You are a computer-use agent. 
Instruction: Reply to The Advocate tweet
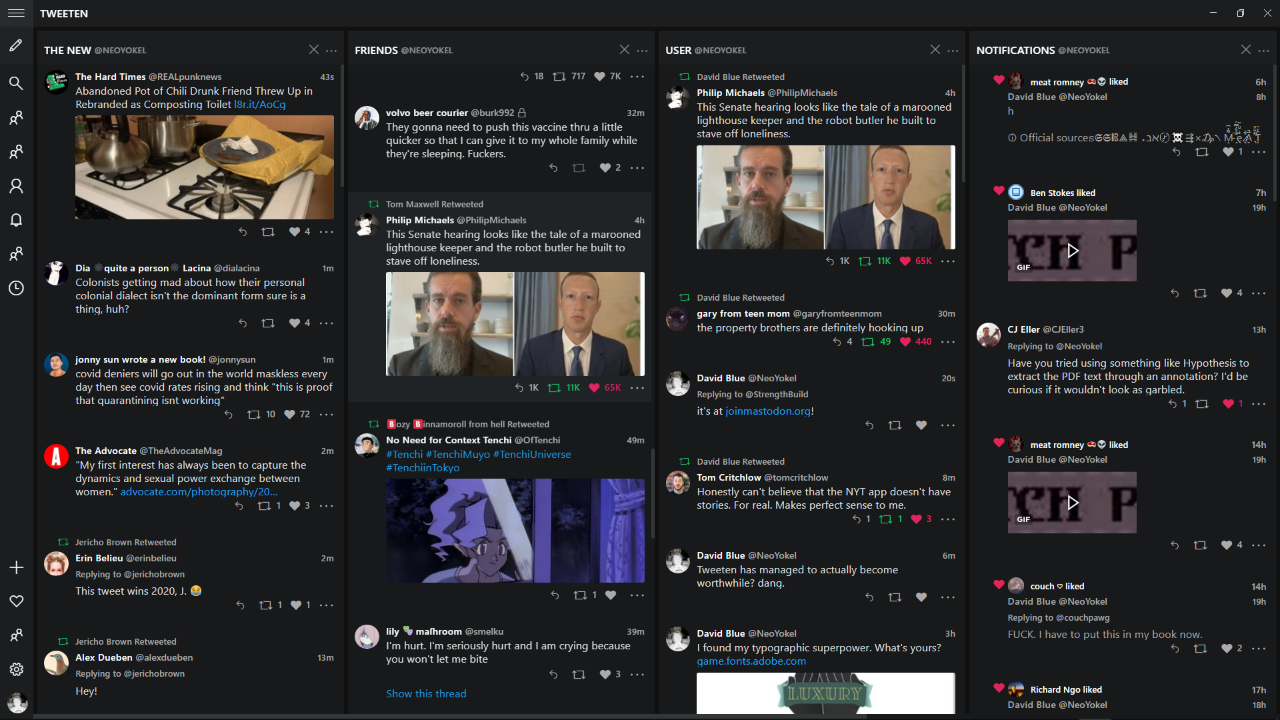coord(239,506)
